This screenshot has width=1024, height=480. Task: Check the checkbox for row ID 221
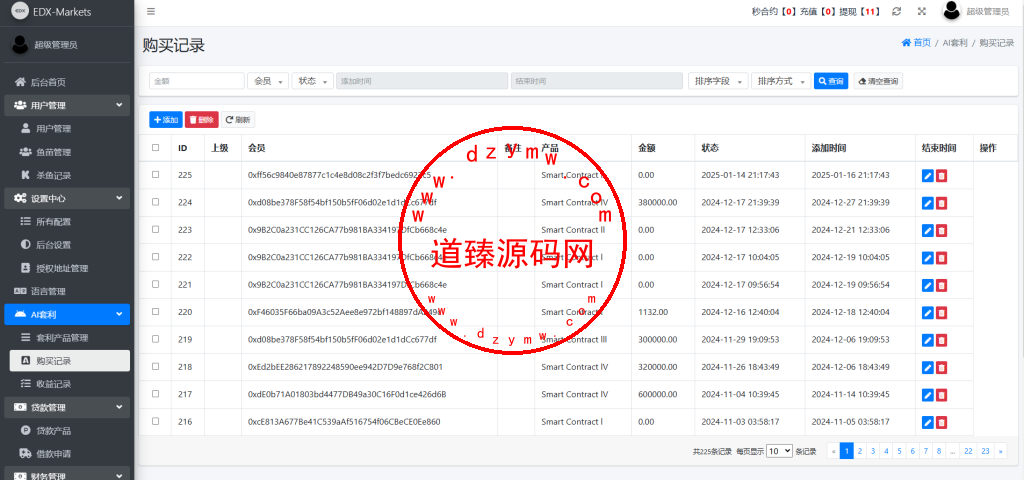[x=155, y=284]
